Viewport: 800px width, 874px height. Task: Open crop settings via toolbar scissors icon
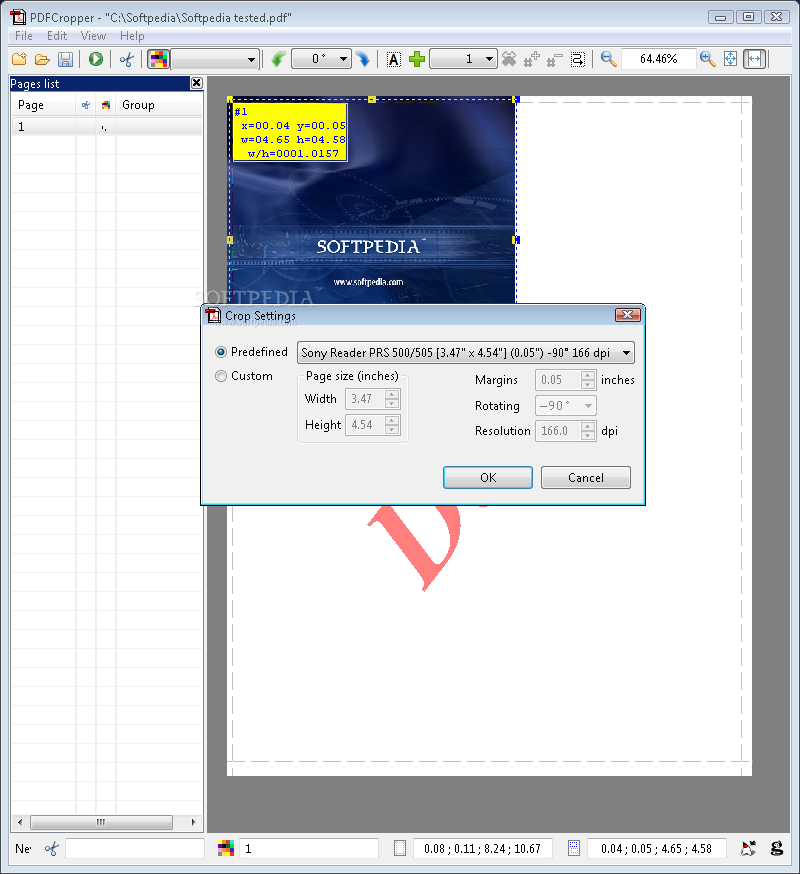click(127, 59)
